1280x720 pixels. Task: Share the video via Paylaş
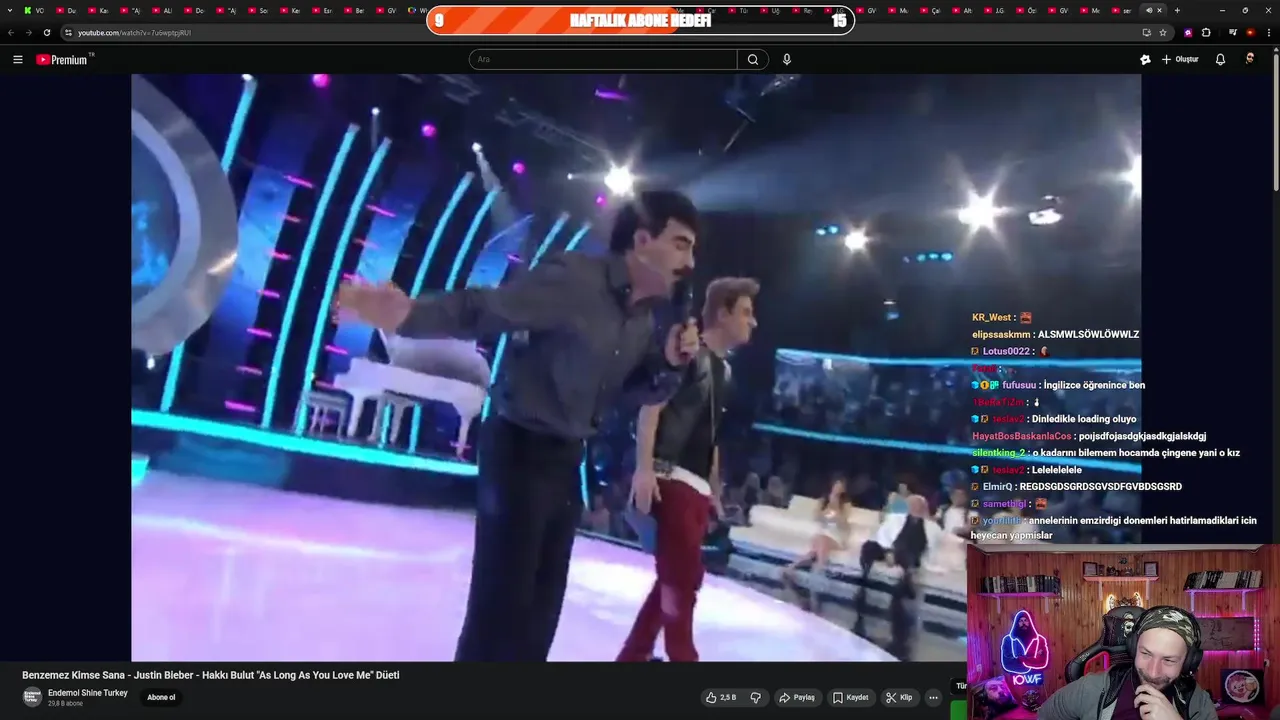click(x=797, y=697)
